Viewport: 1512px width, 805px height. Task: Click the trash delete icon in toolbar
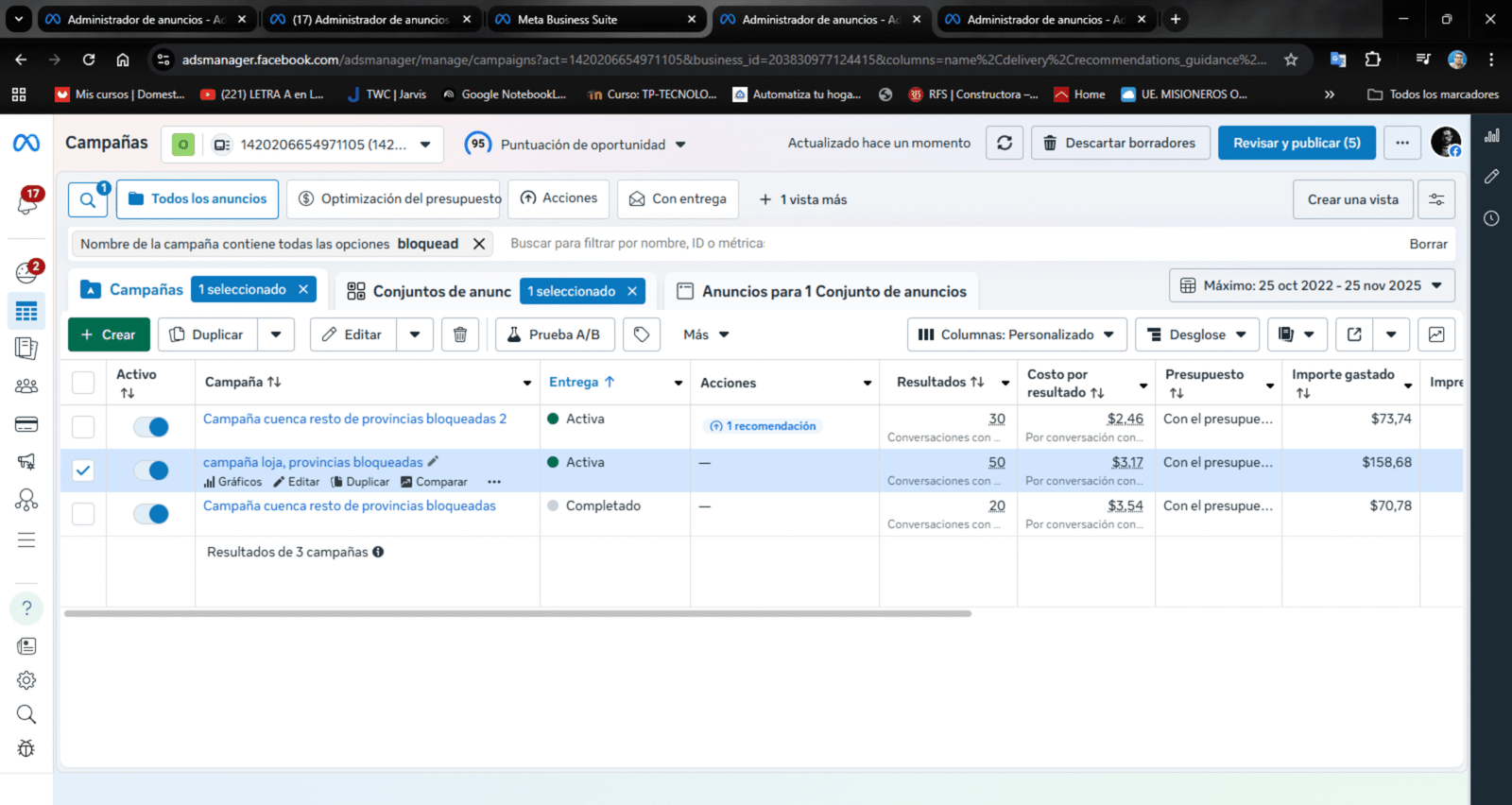(460, 334)
